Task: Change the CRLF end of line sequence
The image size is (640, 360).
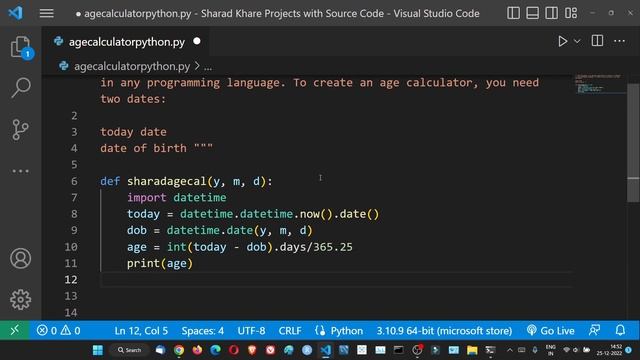Action: point(290,331)
